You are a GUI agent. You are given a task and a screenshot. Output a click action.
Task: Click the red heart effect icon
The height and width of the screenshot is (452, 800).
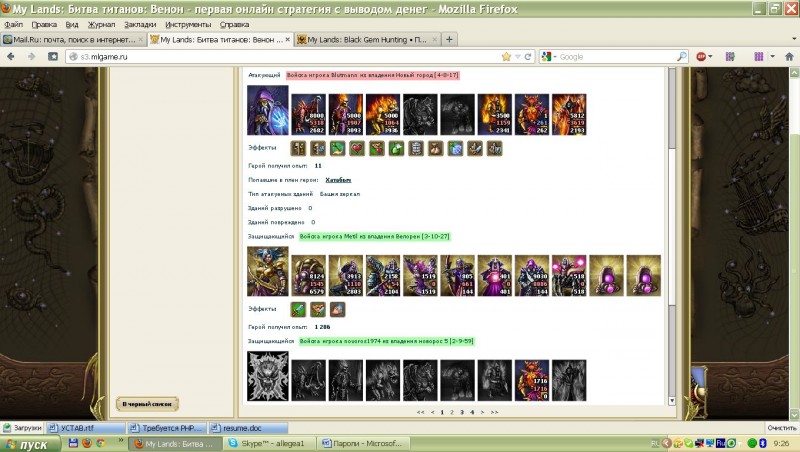tap(357, 148)
